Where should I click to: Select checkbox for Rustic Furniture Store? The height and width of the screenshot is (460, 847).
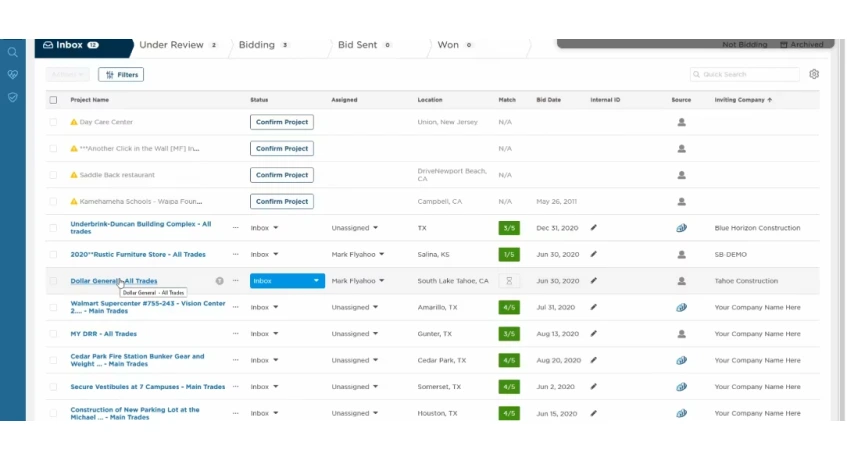point(53,254)
